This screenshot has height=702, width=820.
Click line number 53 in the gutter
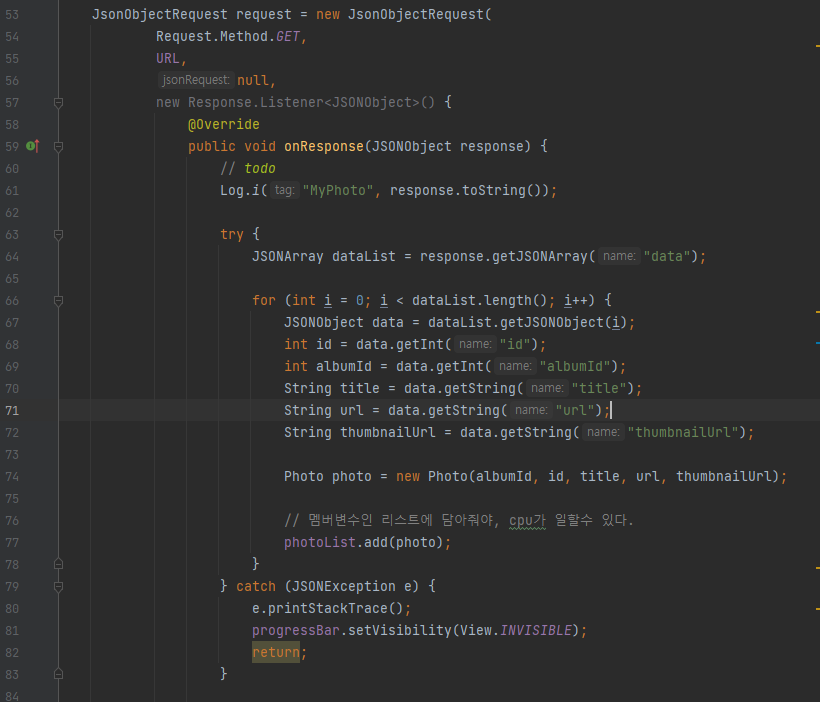(12, 15)
